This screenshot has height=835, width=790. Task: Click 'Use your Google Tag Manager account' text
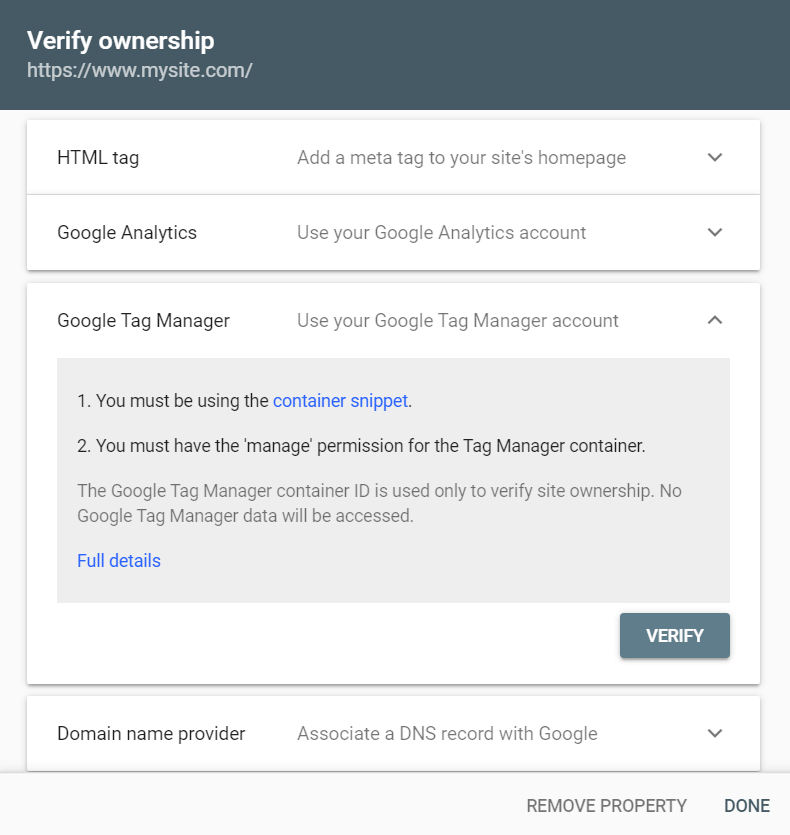click(x=458, y=321)
